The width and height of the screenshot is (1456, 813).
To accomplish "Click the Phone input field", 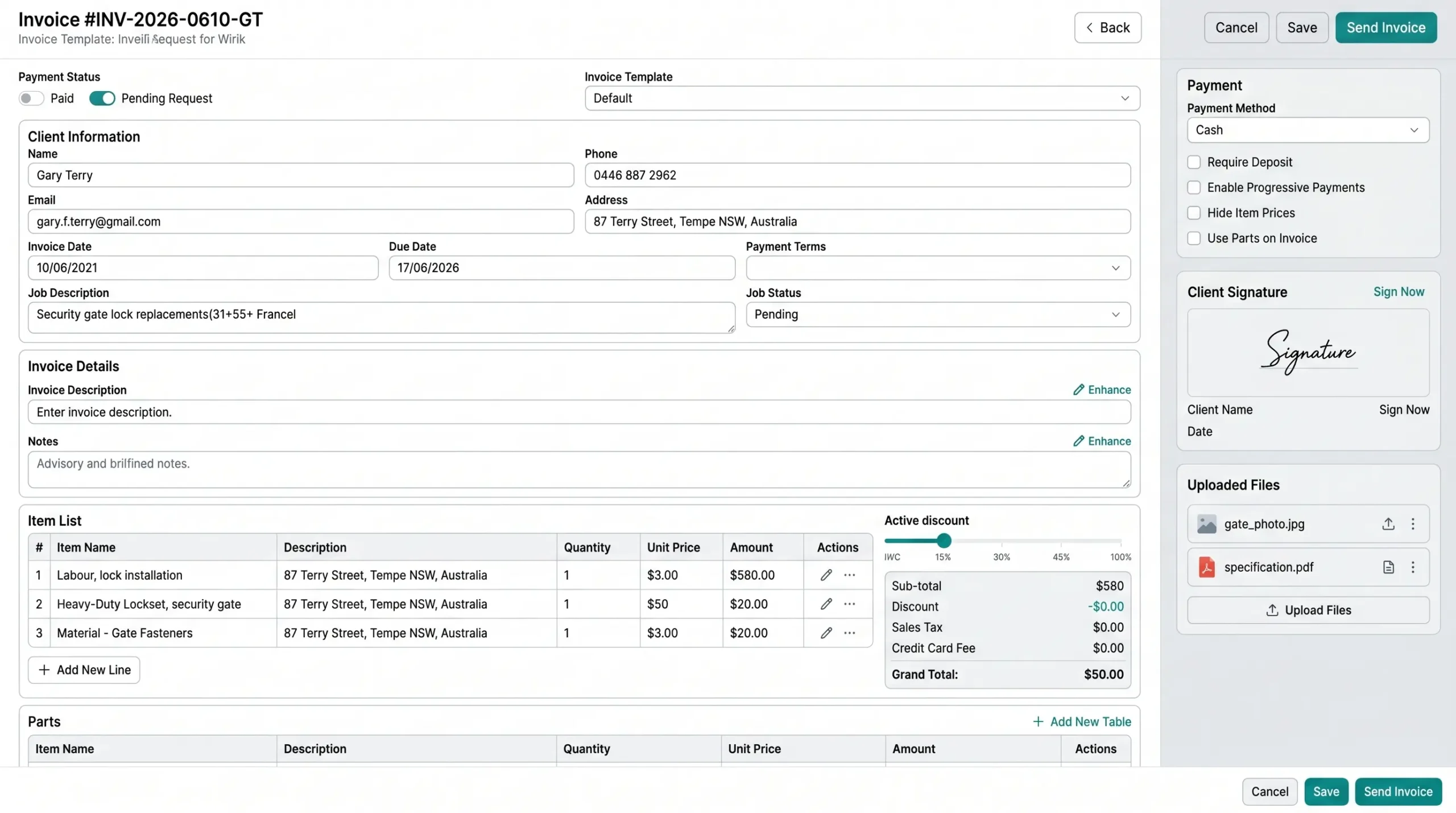I will 858,175.
